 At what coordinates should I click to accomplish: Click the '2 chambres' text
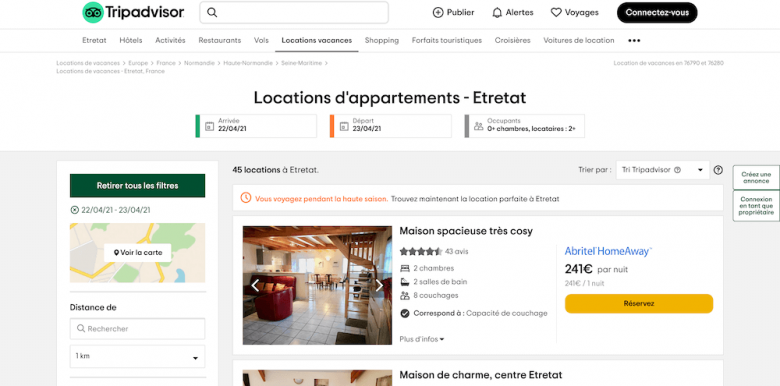[434, 269]
